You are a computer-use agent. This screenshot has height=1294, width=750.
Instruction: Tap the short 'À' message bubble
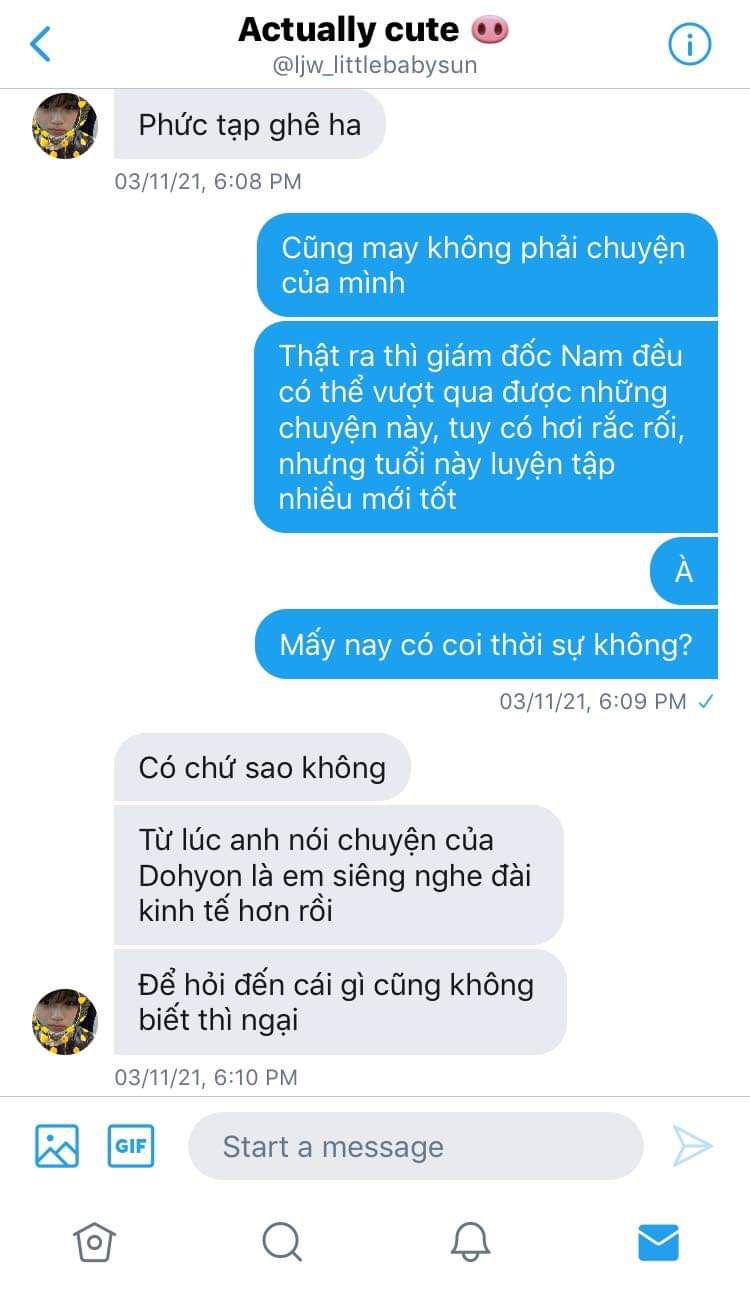click(x=684, y=571)
